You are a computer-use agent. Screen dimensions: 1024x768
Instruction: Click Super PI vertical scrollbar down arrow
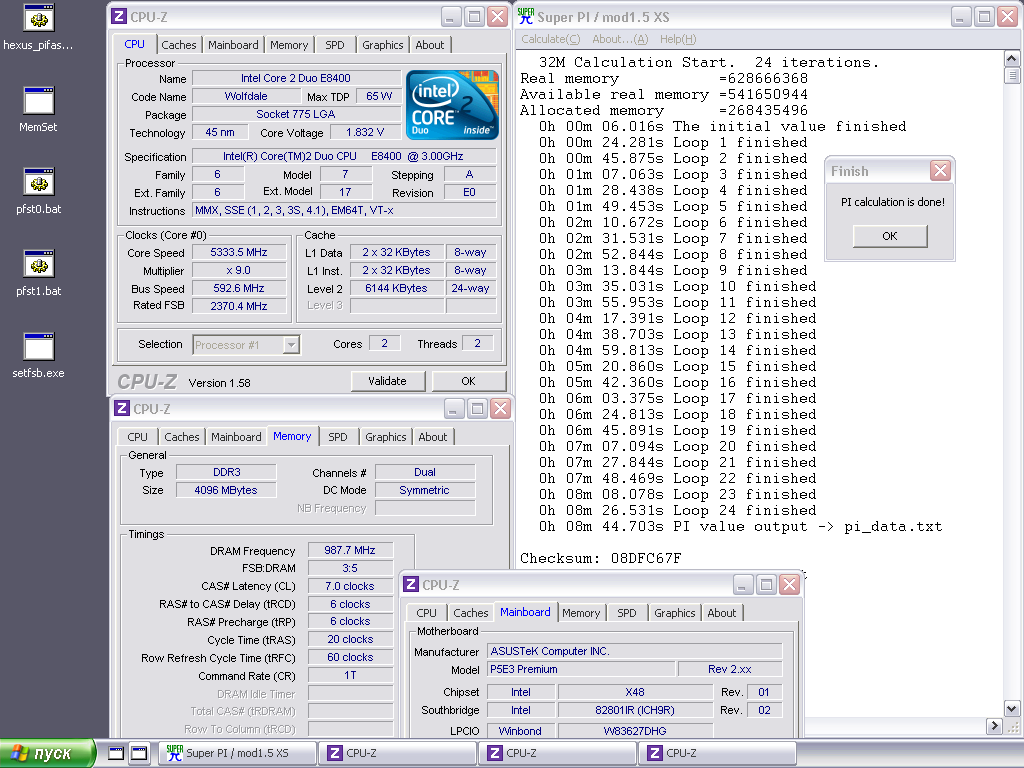coord(1012,709)
